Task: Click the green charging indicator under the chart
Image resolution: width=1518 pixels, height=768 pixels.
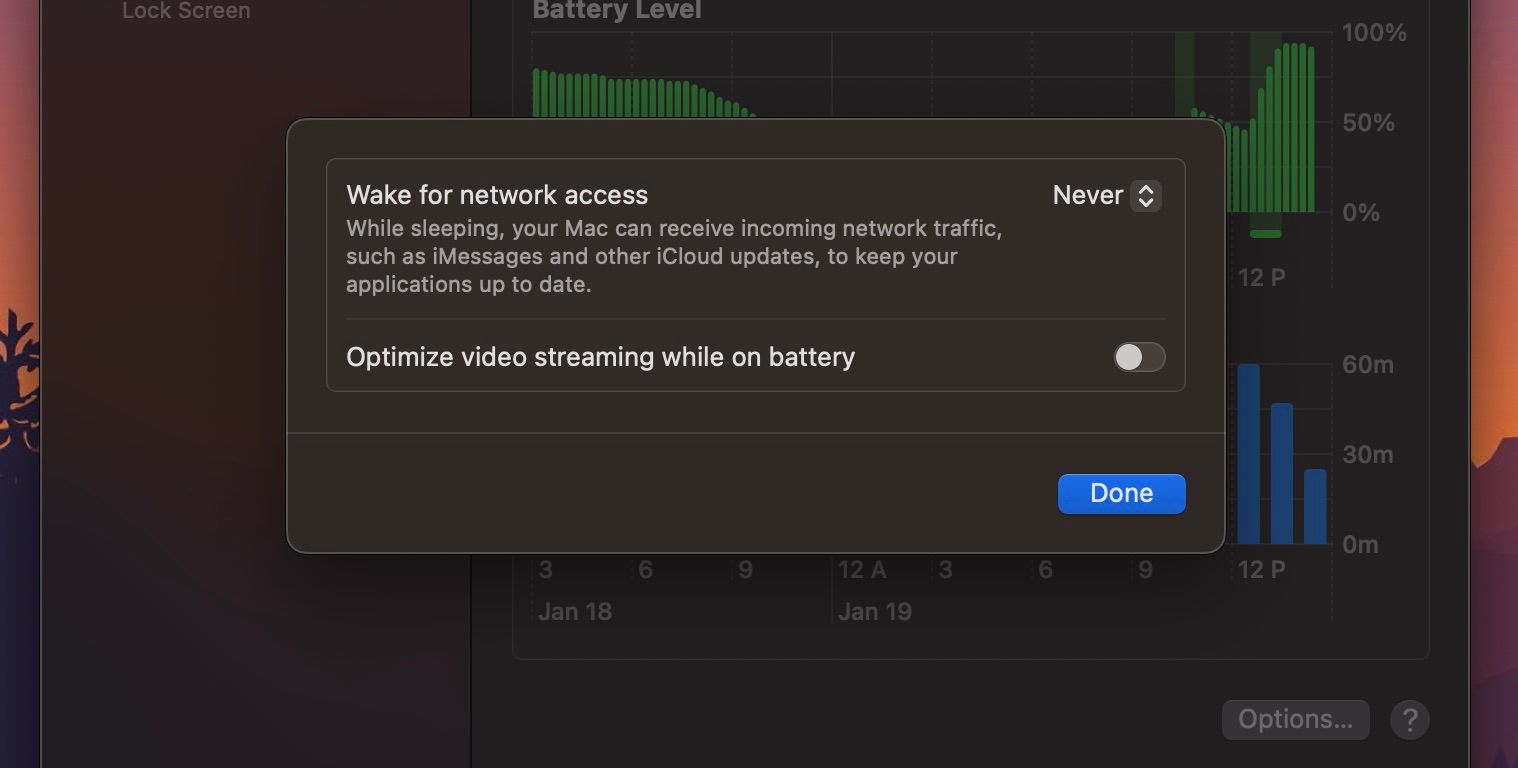Action: pyautogui.click(x=1265, y=234)
